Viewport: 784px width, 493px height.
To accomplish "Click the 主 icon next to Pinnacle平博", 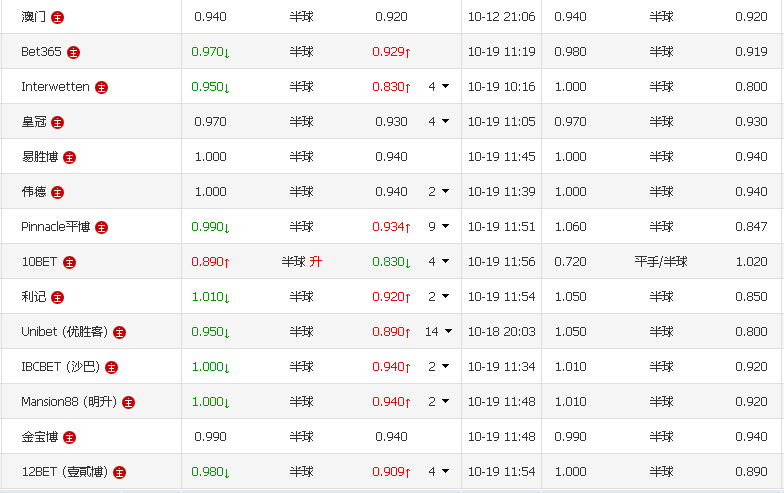I will 101,227.
